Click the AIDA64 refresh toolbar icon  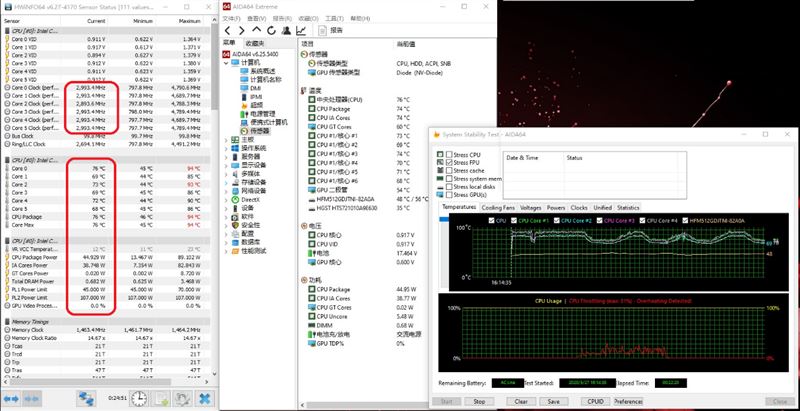(271, 31)
